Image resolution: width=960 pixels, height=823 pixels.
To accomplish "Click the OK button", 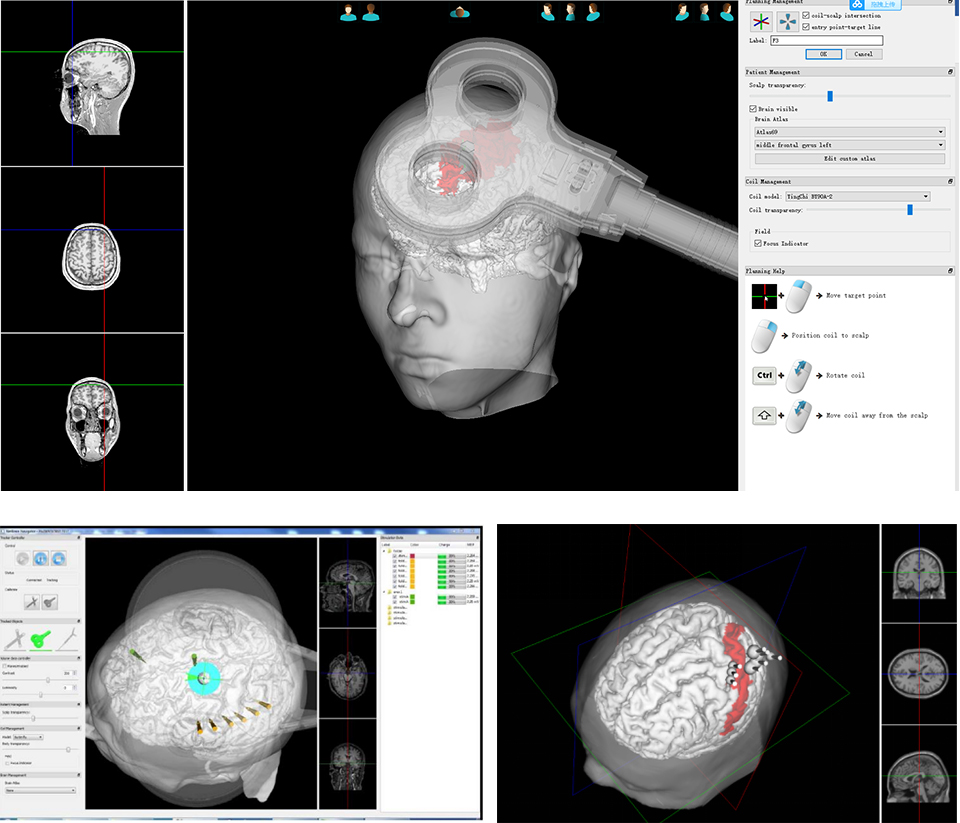I will click(x=822, y=54).
